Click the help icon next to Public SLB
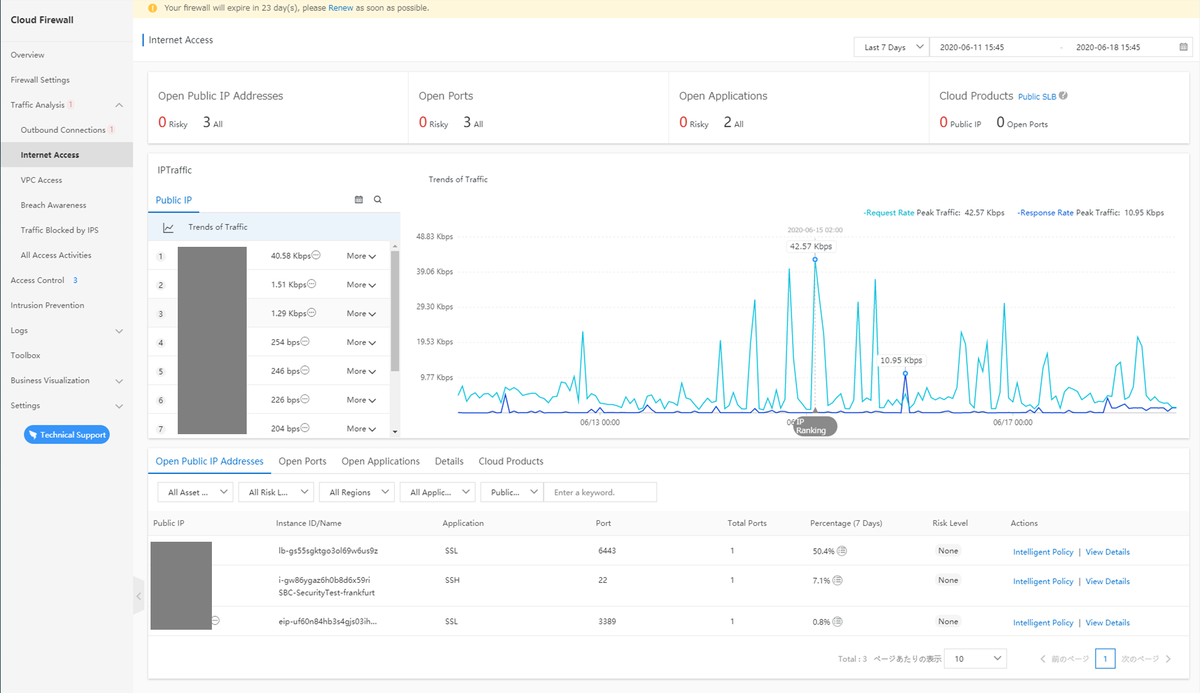Image resolution: width=1200 pixels, height=693 pixels. [x=1063, y=96]
